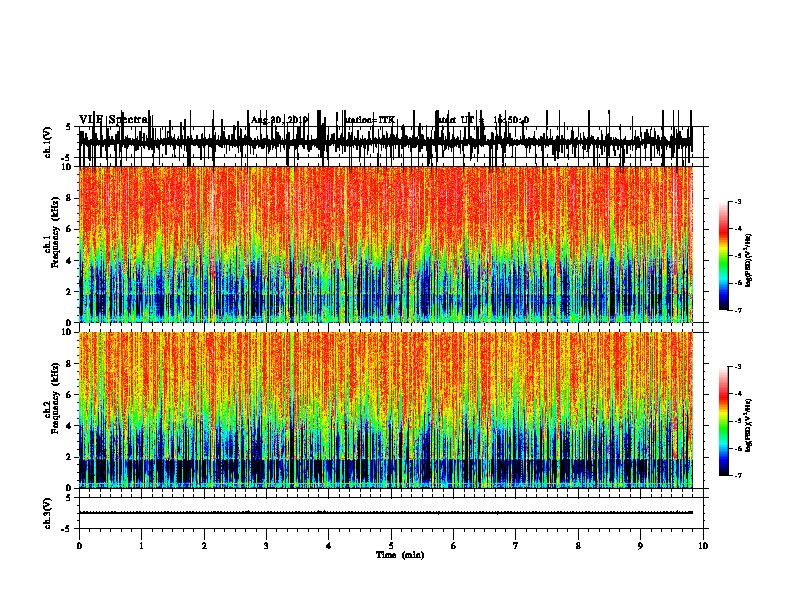Click the "-3" label on ch.1 color bar

[737, 201]
